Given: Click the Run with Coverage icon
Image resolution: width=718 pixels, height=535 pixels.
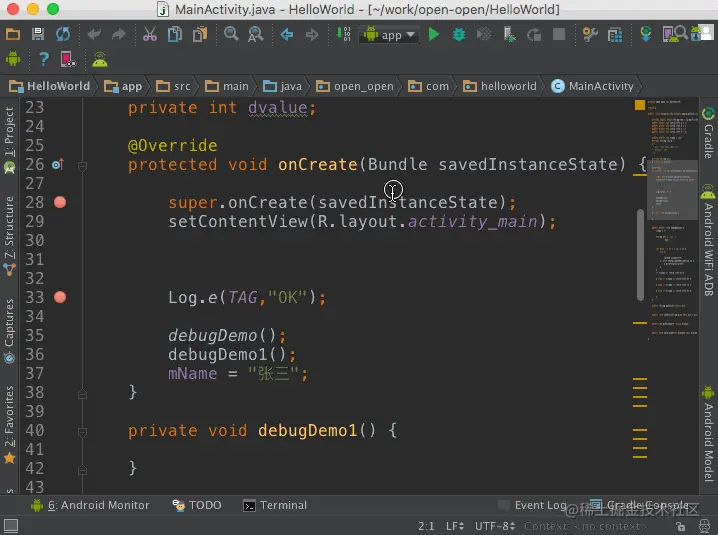Looking at the screenshot, I should pos(484,34).
